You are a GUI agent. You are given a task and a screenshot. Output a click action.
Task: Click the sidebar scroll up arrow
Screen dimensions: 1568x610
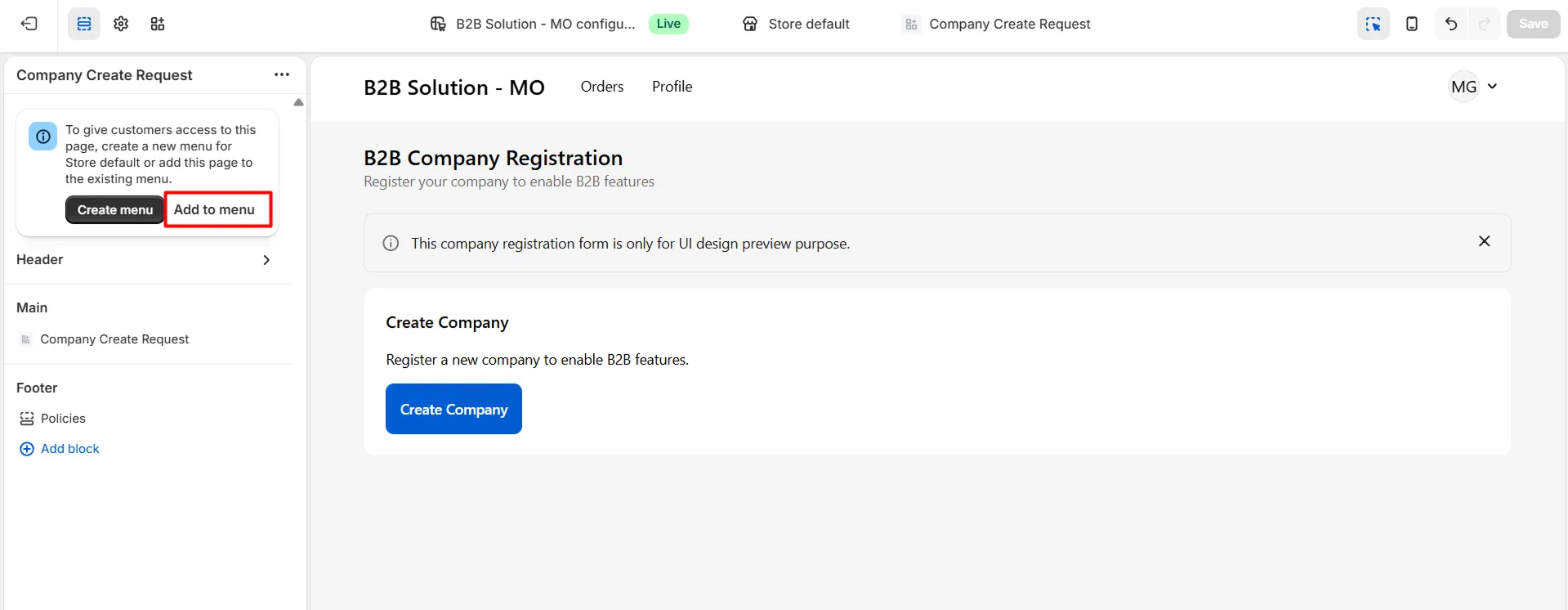tap(298, 102)
